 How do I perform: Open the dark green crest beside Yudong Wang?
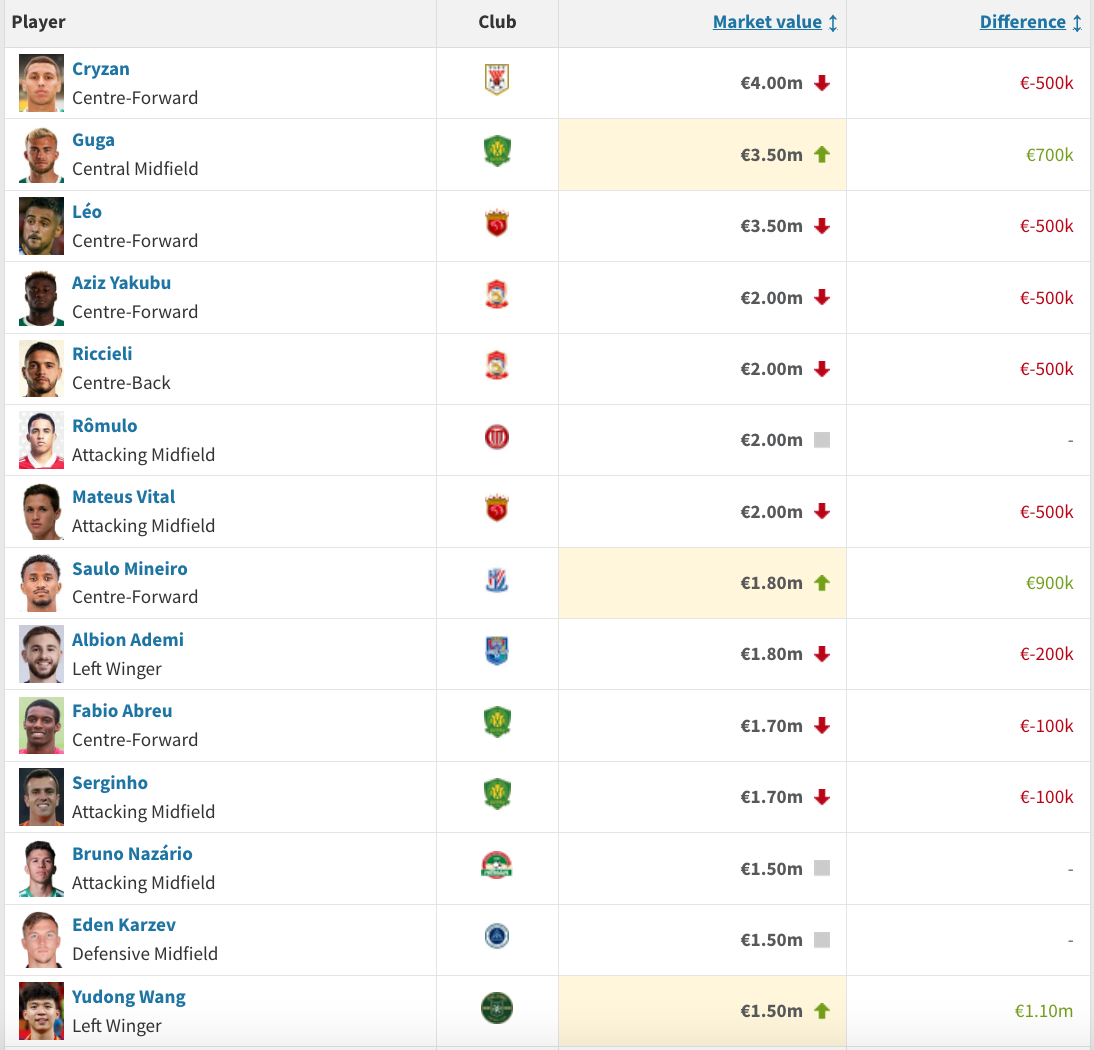click(497, 1008)
